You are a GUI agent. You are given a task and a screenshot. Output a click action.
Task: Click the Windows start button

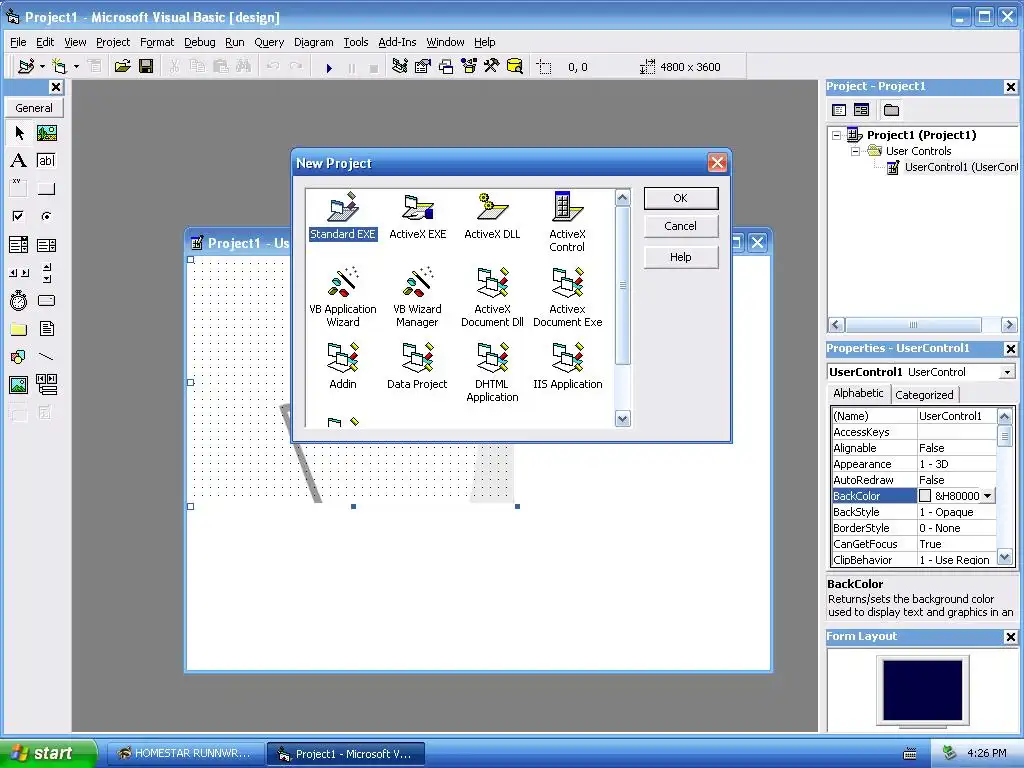(49, 753)
